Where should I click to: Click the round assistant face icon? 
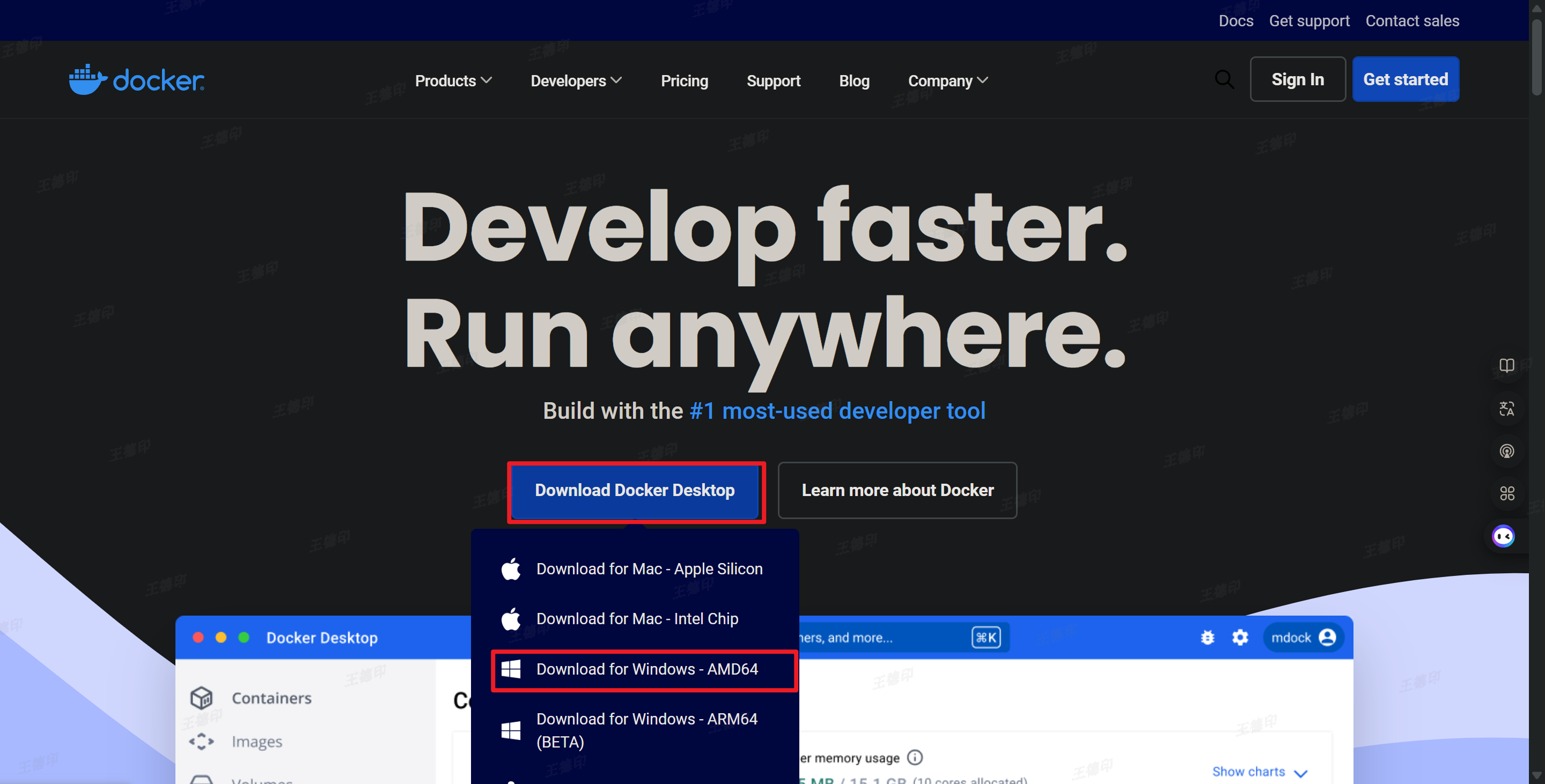pos(1503,536)
